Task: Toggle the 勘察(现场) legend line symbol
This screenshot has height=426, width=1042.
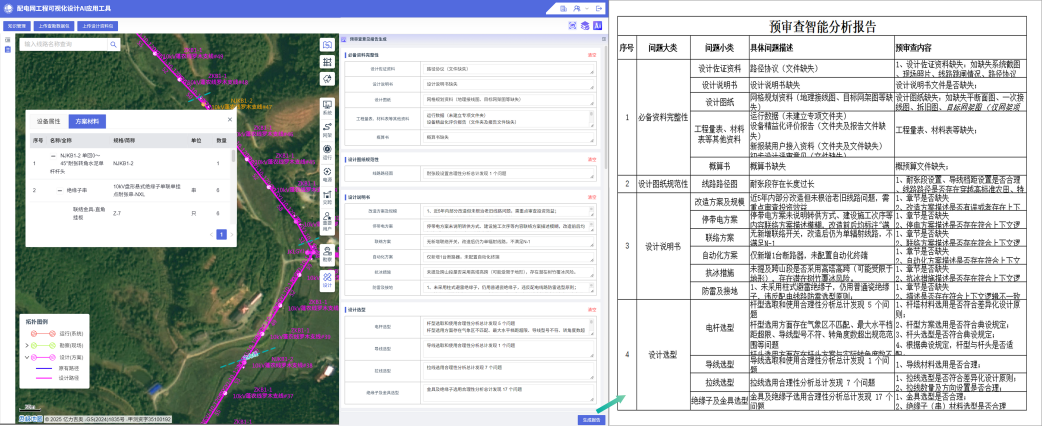Action: point(44,346)
